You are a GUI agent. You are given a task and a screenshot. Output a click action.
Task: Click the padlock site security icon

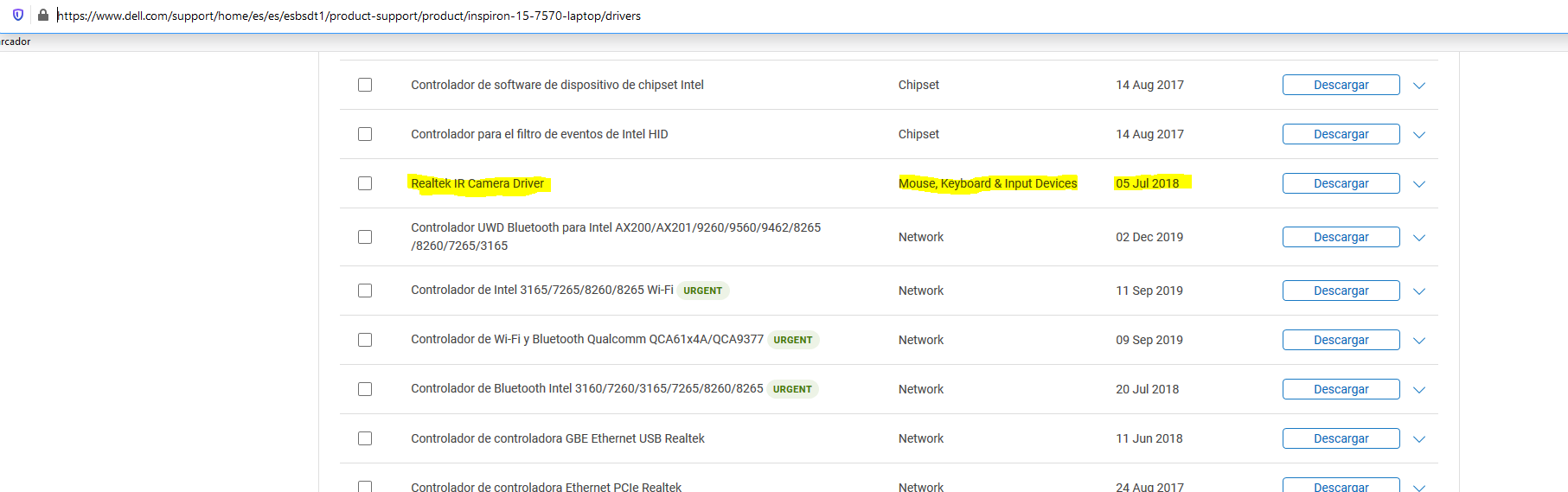[42, 15]
